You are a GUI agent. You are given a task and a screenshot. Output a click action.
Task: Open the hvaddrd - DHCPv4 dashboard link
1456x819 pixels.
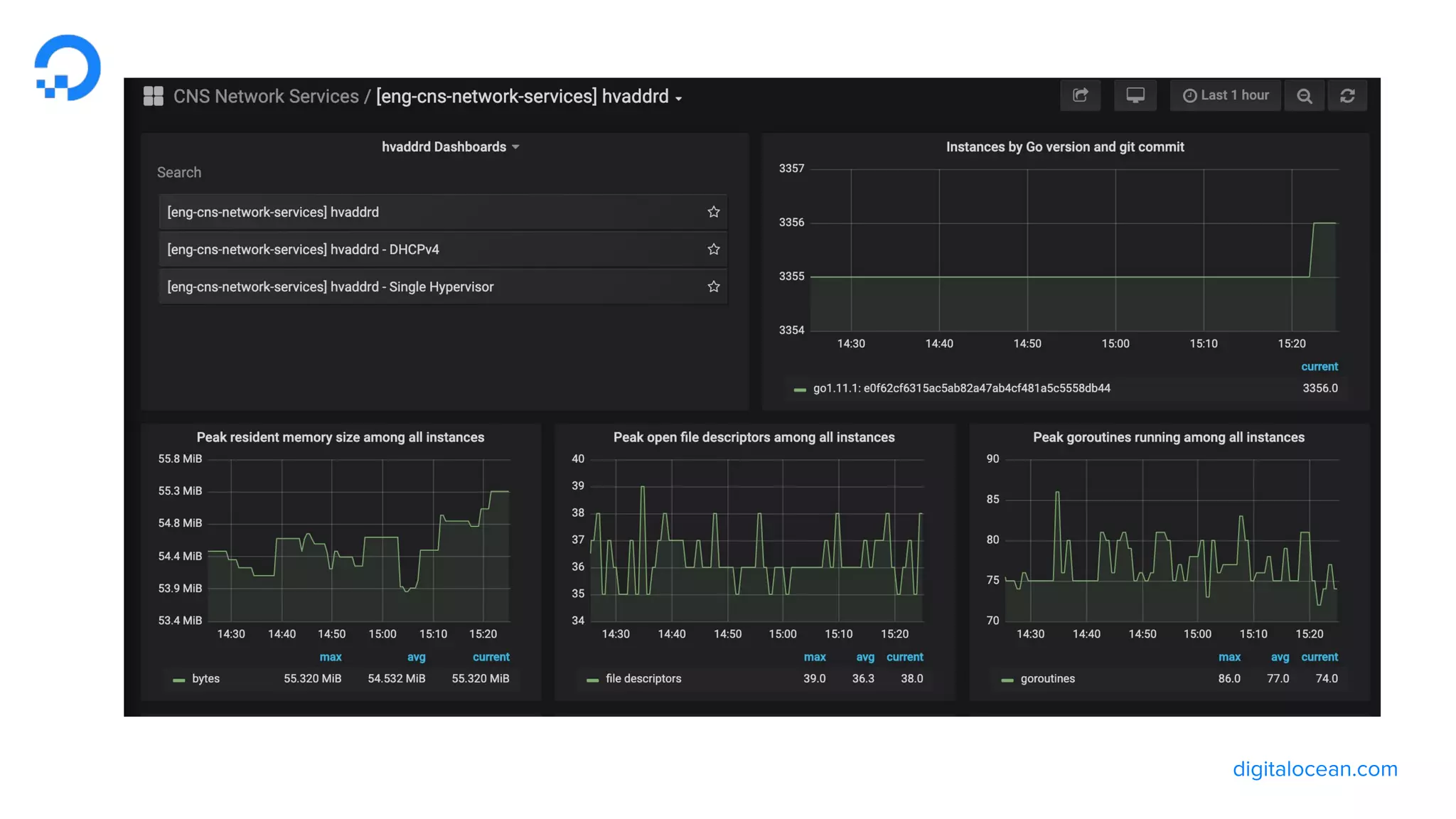(303, 250)
